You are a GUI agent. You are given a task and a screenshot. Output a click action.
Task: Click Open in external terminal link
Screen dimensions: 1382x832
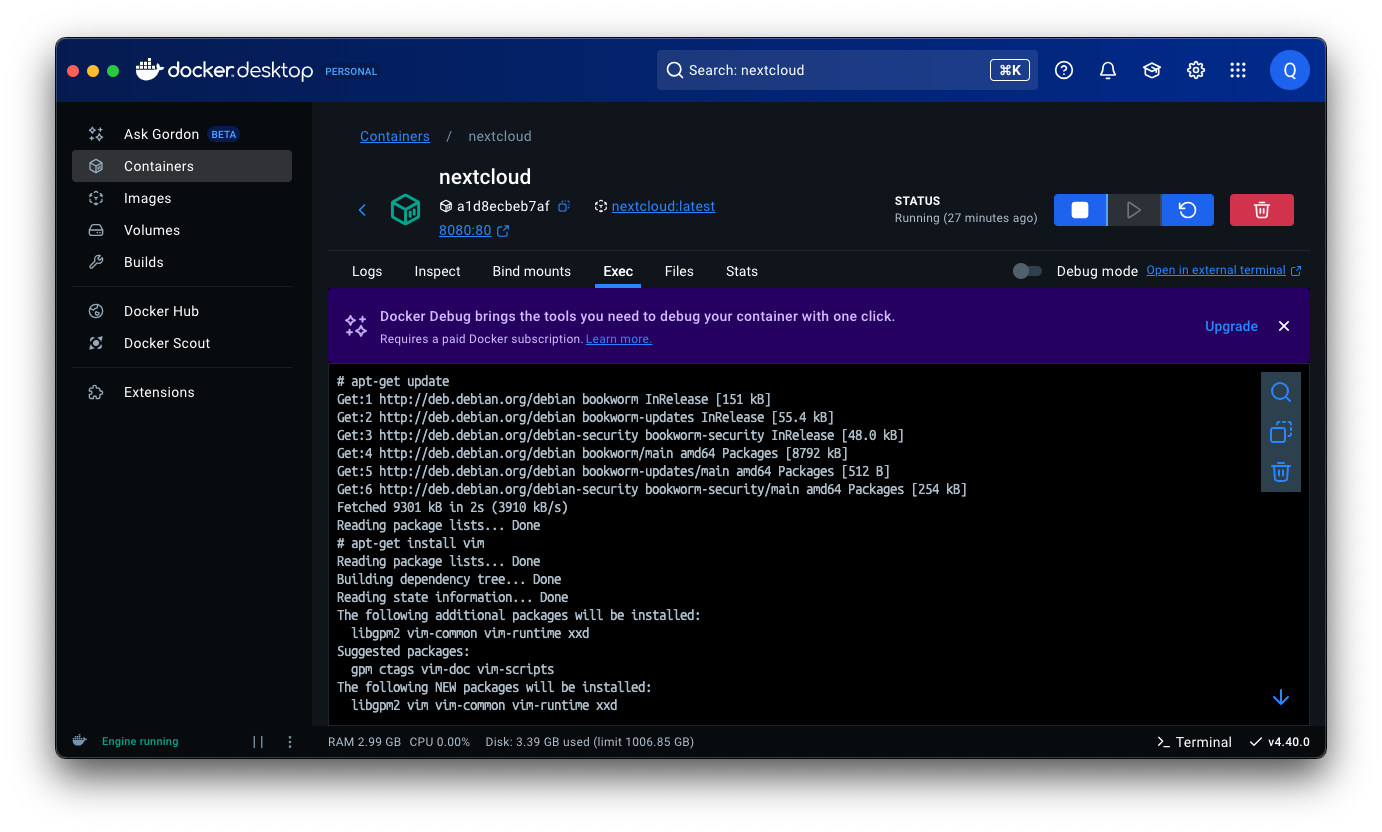point(1224,270)
